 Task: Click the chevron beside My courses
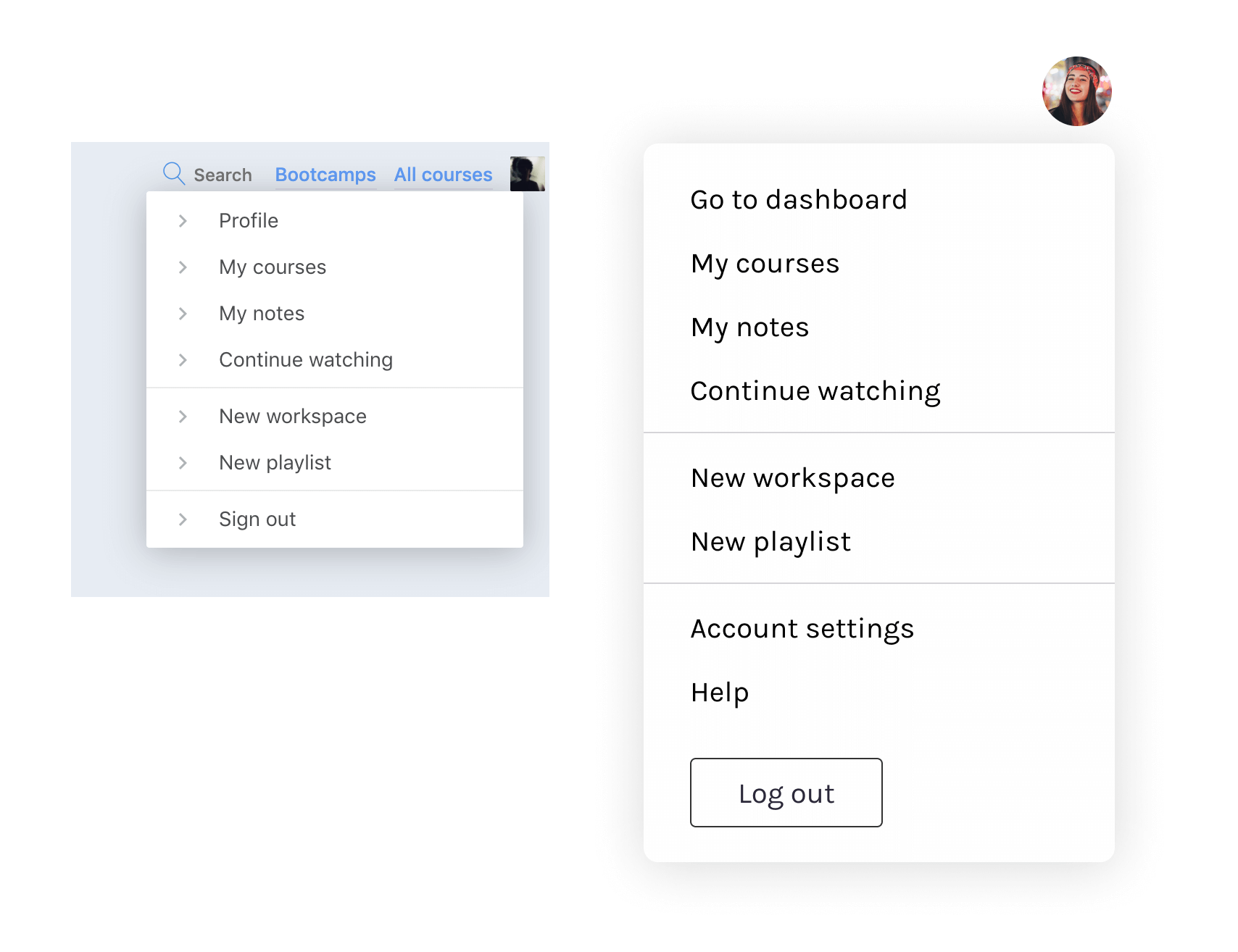click(x=183, y=267)
